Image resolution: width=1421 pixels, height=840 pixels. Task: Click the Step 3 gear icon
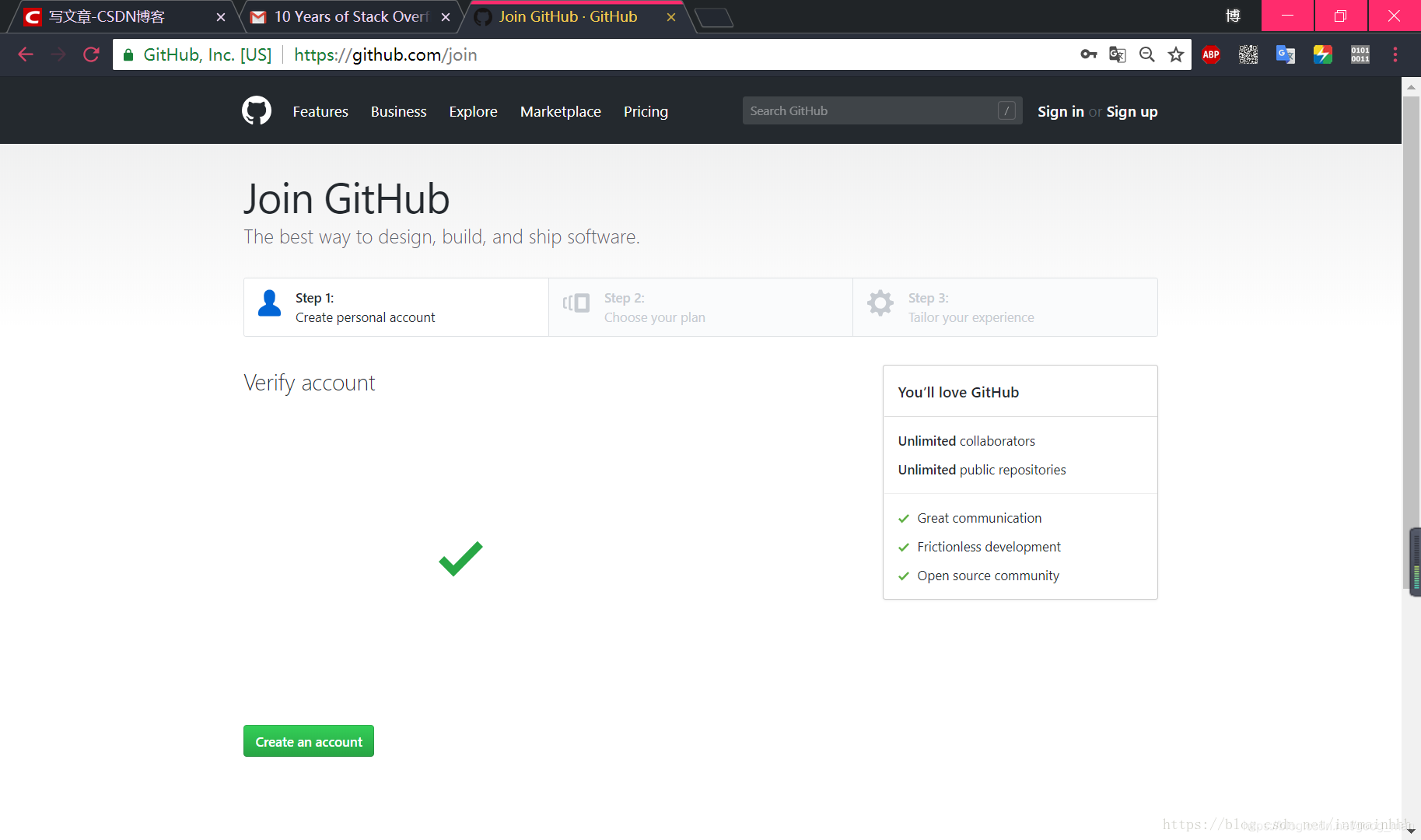click(880, 303)
